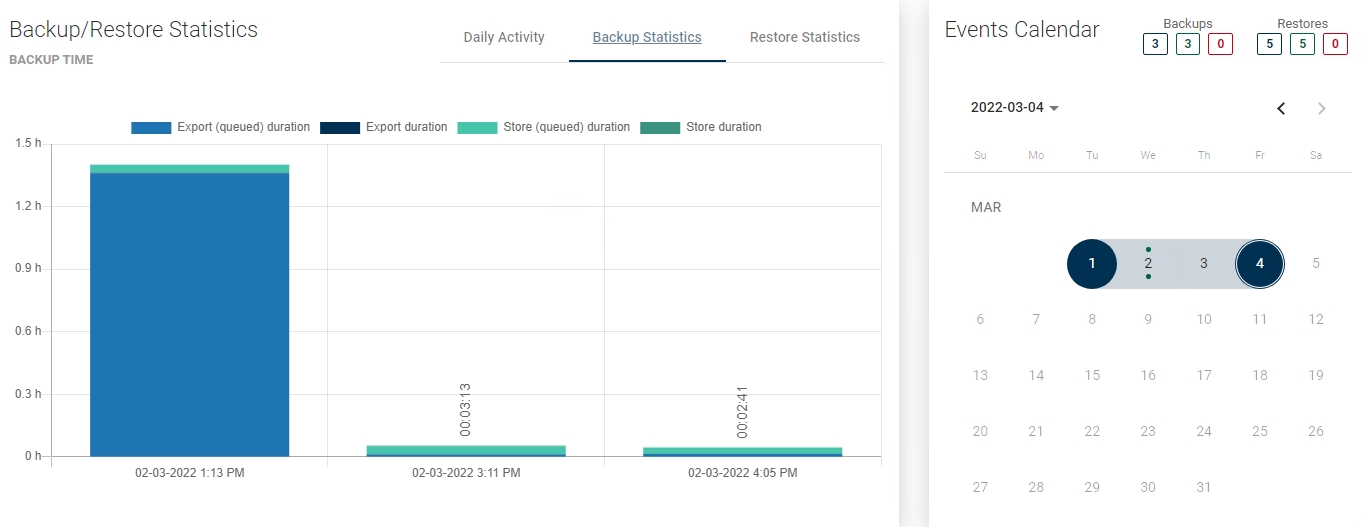Select March 1 on the calendar
Viewport: 1362px width, 527px height.
coord(1092,264)
